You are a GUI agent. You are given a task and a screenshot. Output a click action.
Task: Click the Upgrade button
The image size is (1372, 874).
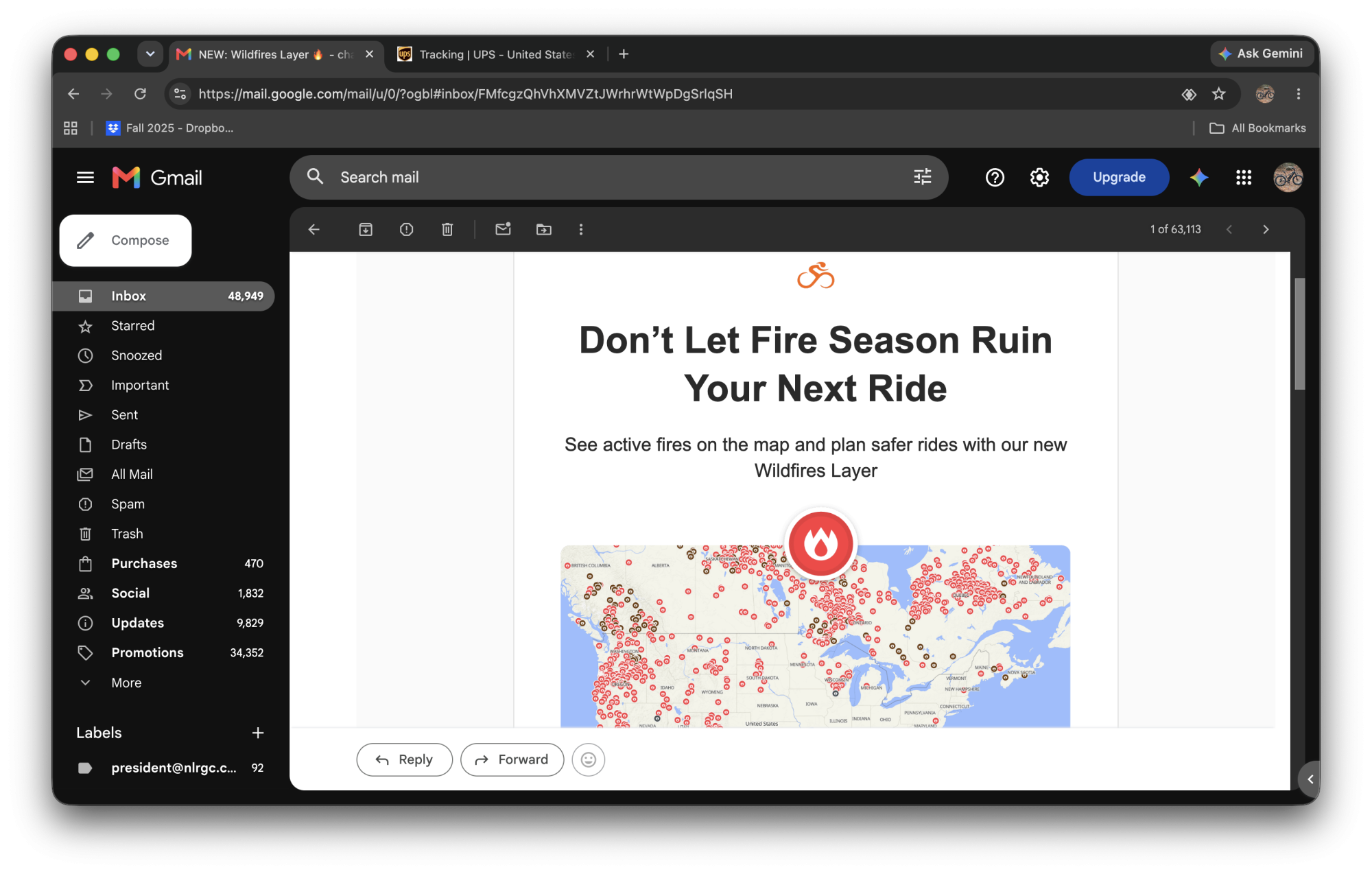1118,177
